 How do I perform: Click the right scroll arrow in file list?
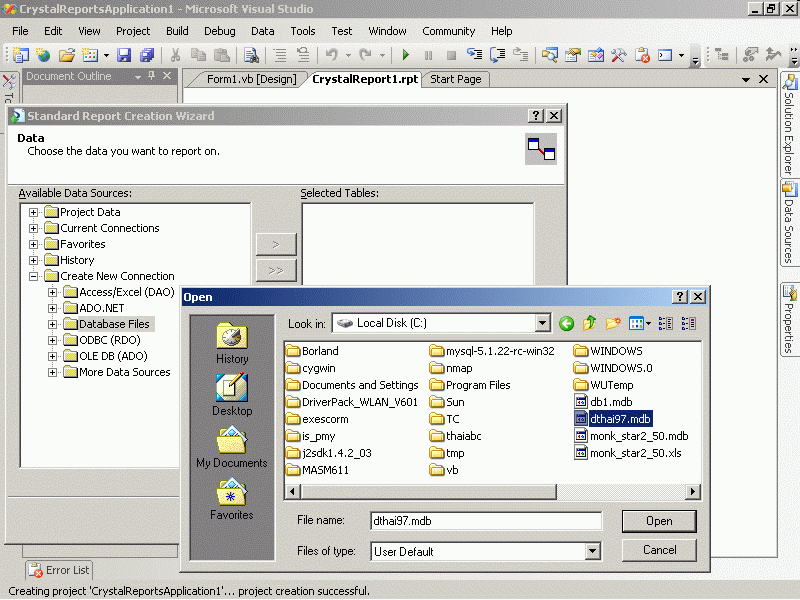[x=692, y=492]
